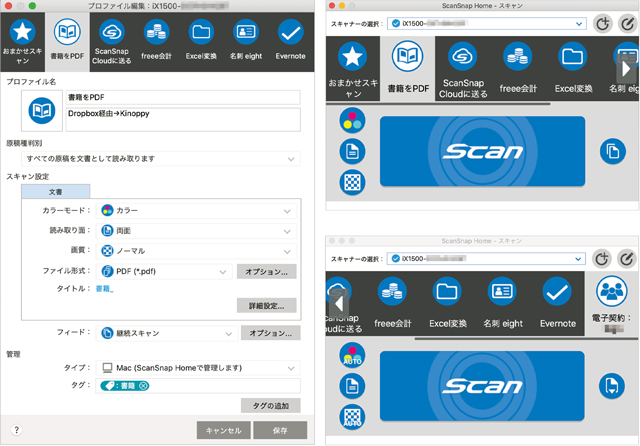This screenshot has height=446, width=640.
Task: Select 書籍をPDF profile in profile editor window
Action: 67,42
